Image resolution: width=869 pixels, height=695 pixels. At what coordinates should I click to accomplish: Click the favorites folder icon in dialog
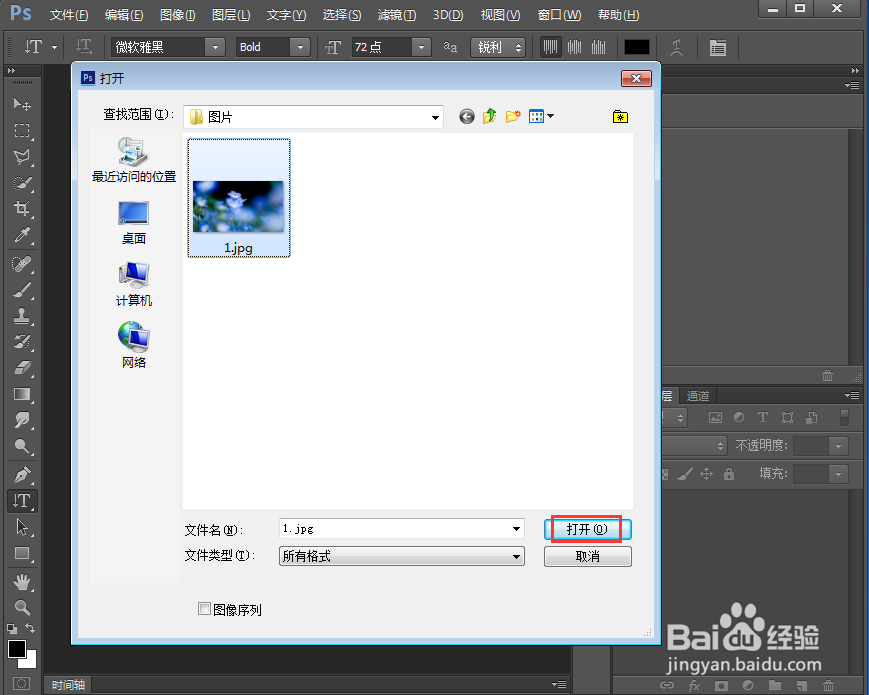620,116
